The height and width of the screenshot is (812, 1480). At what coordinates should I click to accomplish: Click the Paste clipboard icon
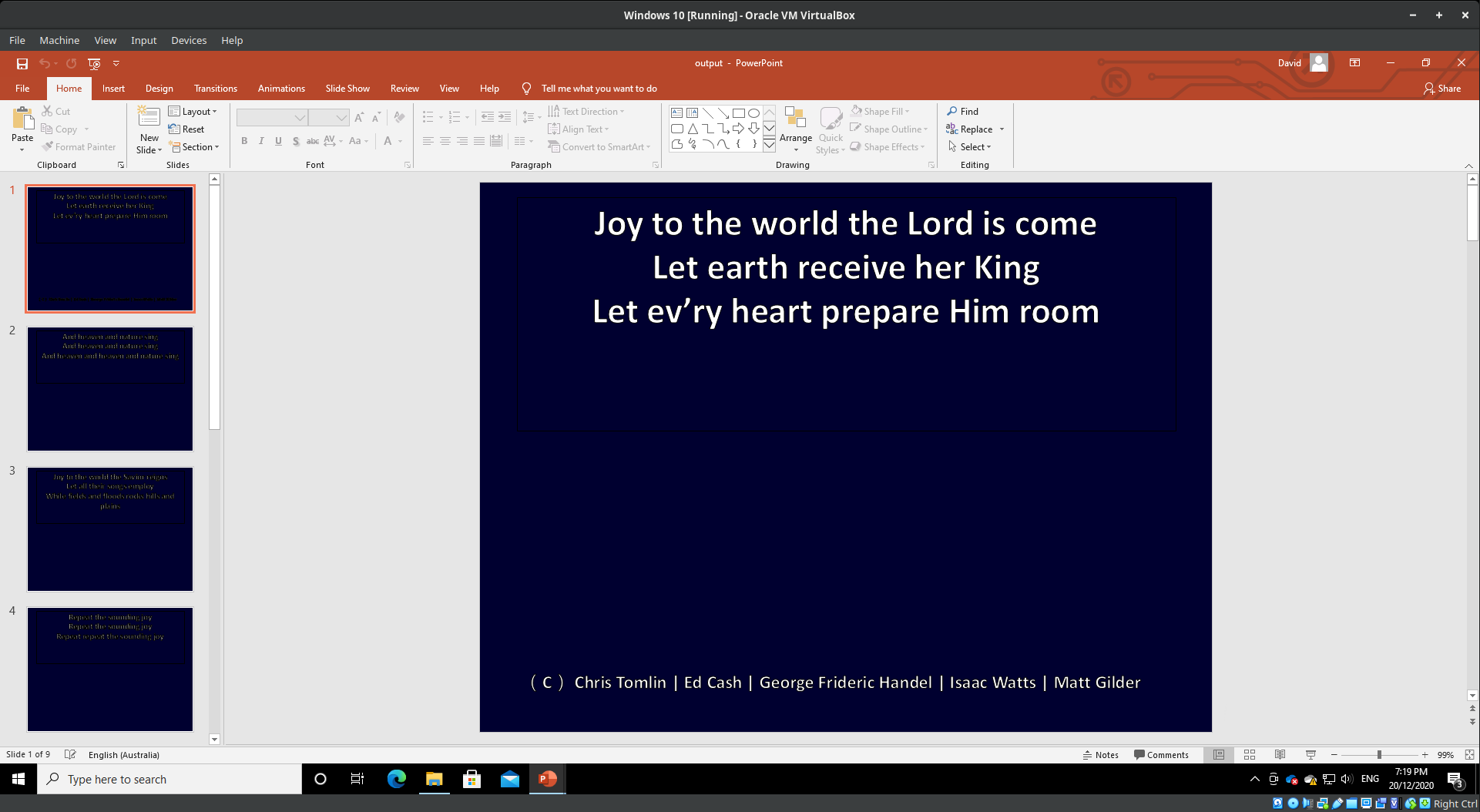point(22,119)
